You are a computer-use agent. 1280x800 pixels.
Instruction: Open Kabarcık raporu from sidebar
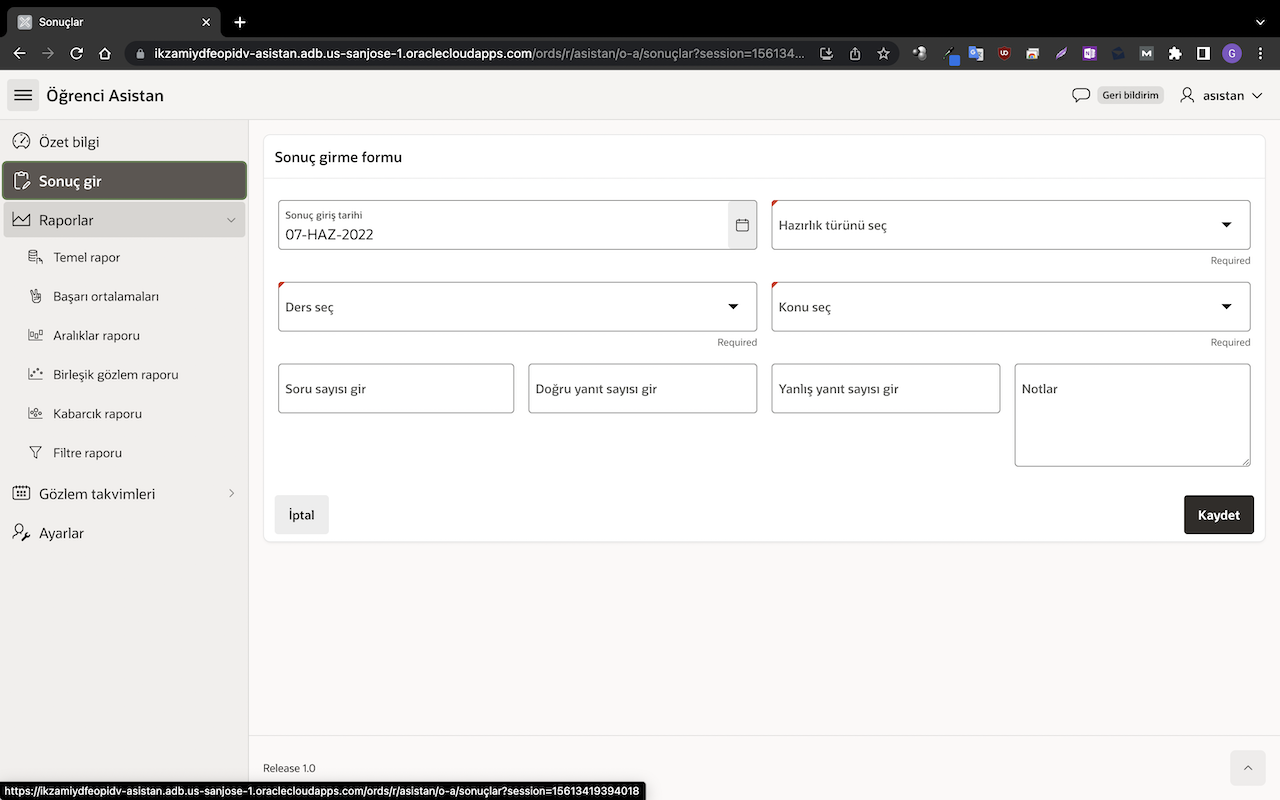[97, 414]
